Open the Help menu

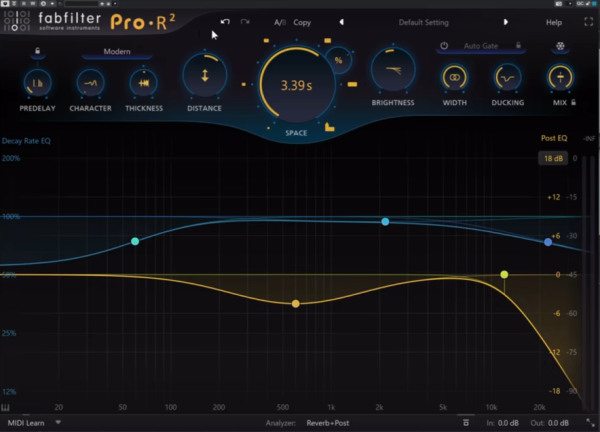(x=553, y=23)
